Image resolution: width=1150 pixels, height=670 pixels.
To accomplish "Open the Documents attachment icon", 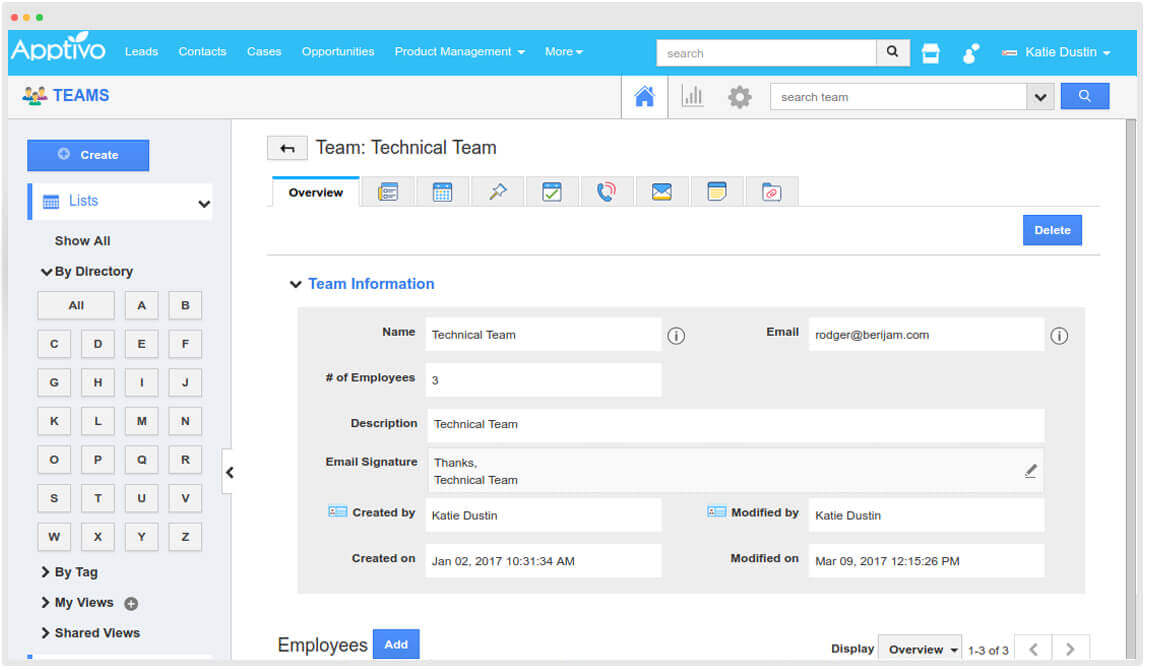I will pyautogui.click(x=772, y=190).
